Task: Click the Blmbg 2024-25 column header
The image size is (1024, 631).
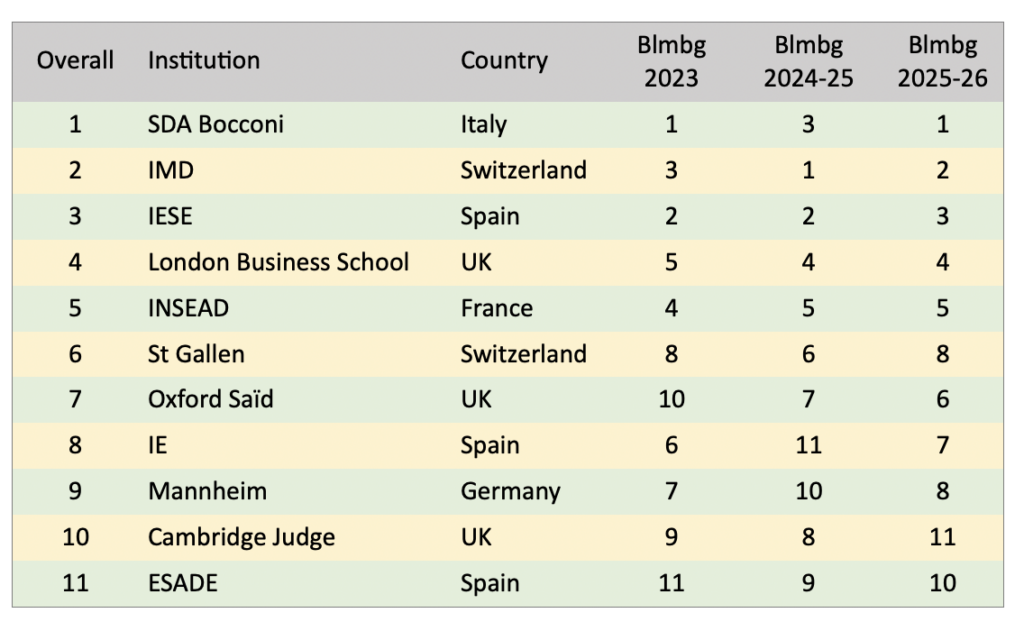Action: point(808,61)
